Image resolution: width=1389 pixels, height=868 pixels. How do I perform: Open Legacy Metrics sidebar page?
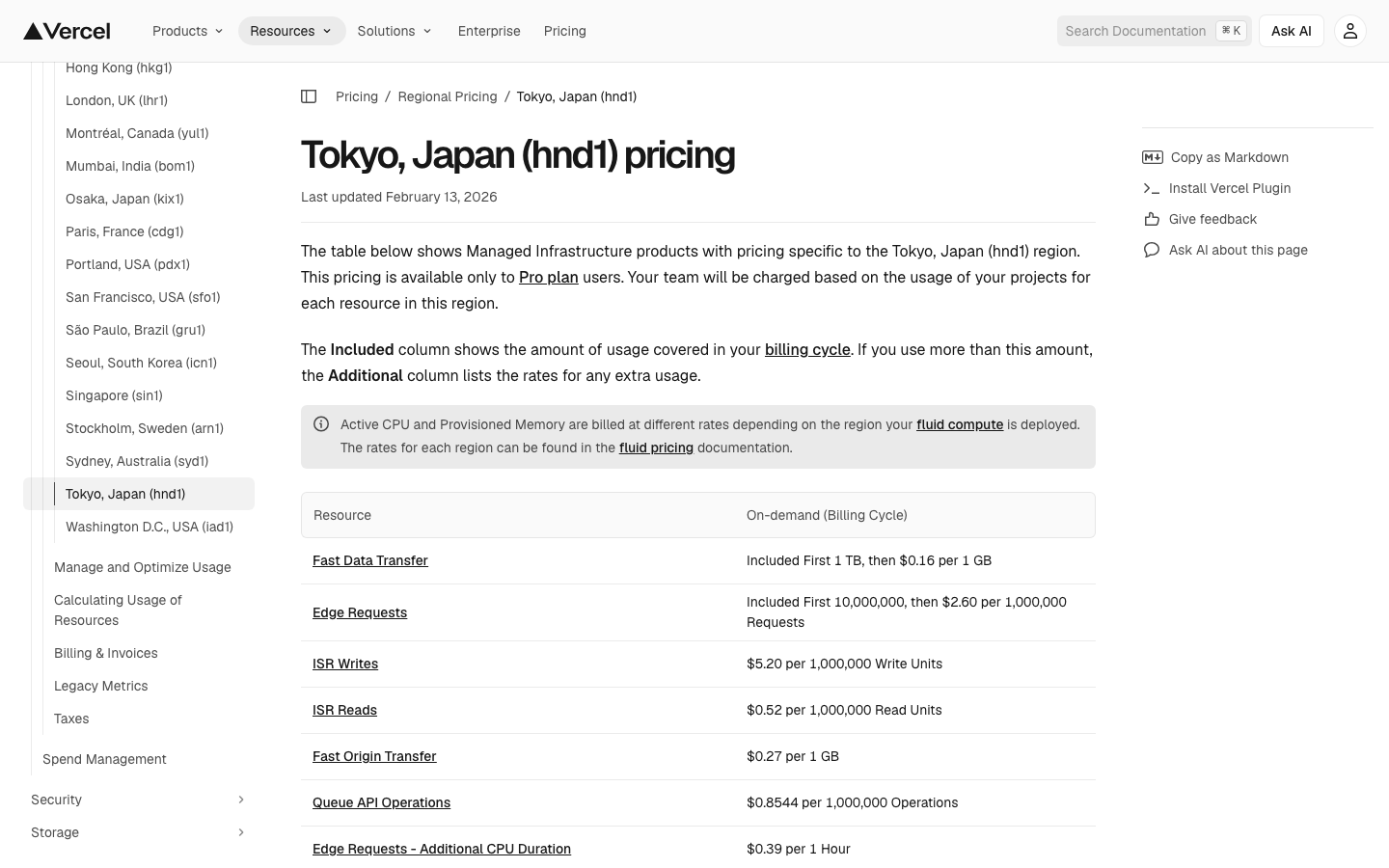101,686
